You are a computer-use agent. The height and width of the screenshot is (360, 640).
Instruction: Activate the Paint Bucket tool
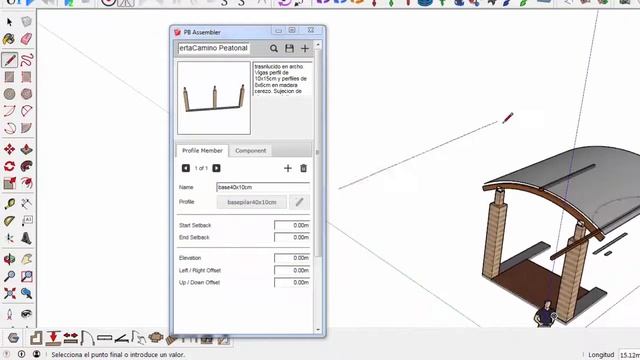tap(9, 39)
